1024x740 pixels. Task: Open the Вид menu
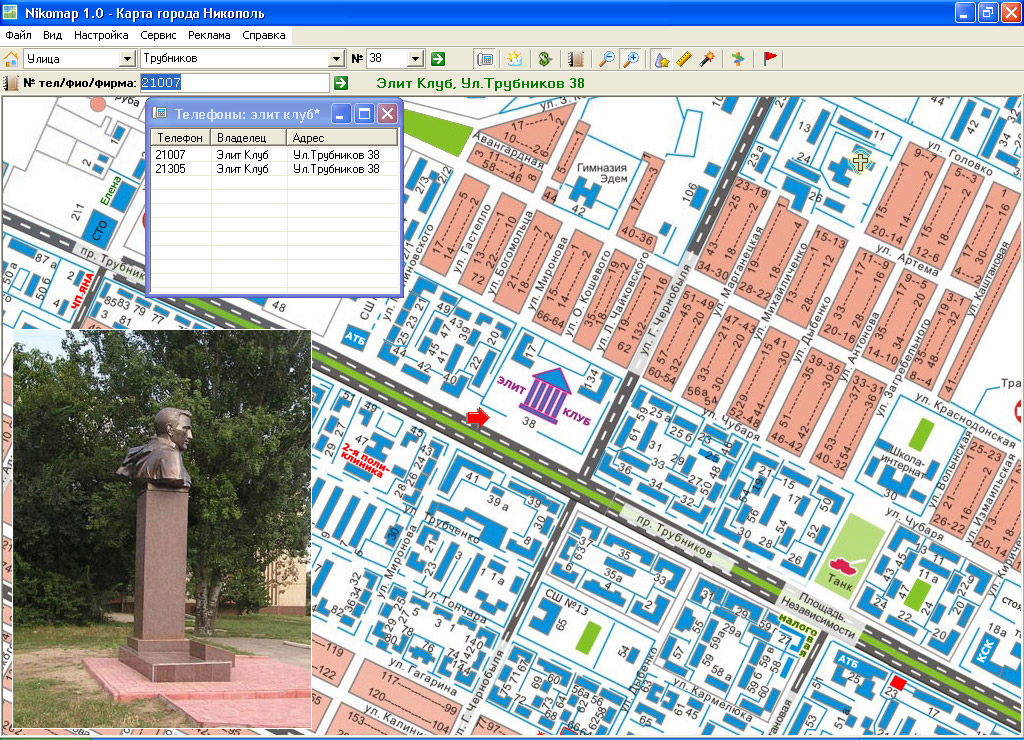pyautogui.click(x=52, y=35)
